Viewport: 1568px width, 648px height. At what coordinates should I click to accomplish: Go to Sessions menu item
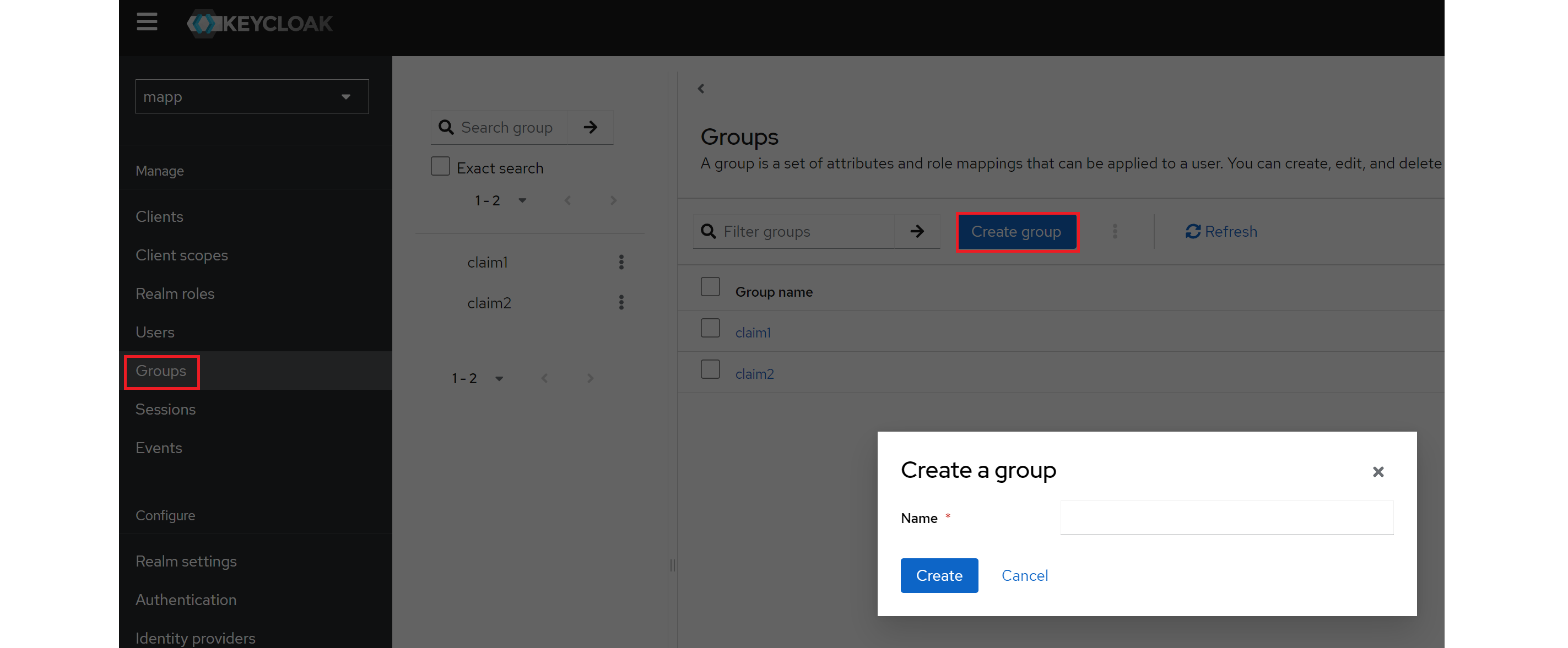[166, 410]
